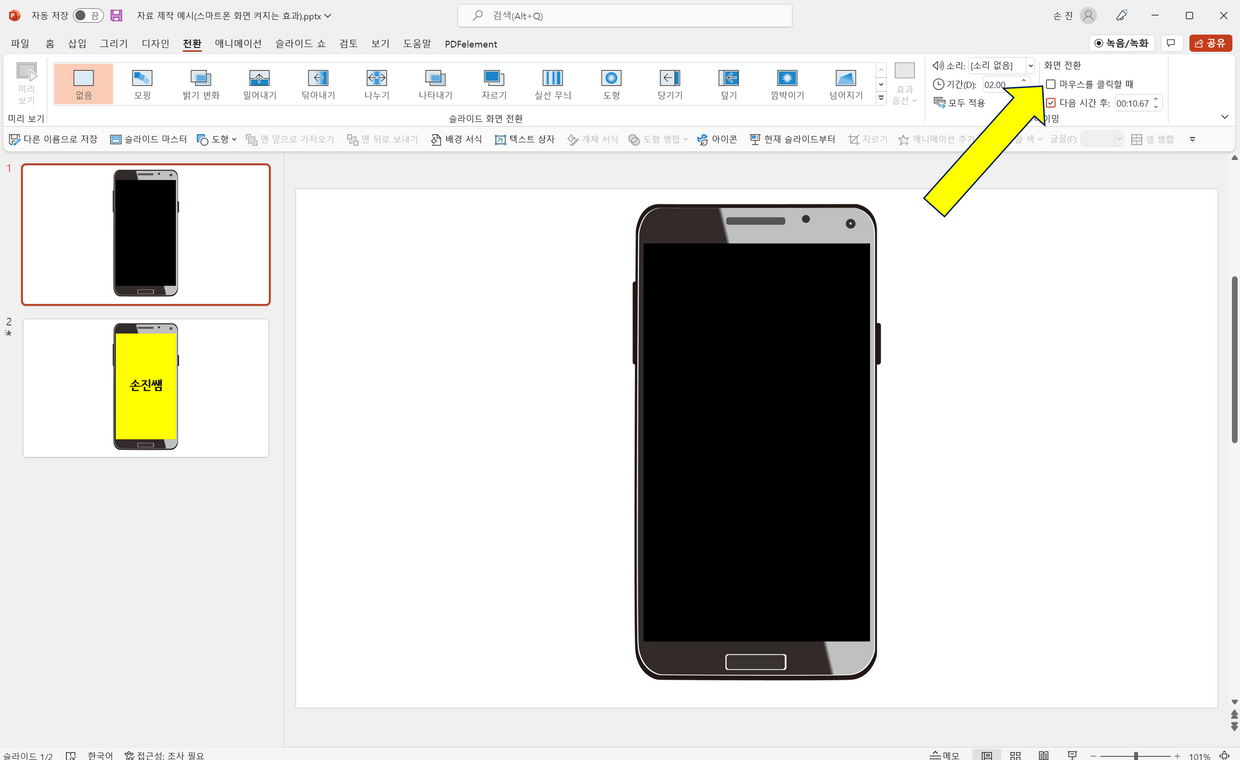Apply the 도형 (Shape) transition

pyautogui.click(x=611, y=83)
